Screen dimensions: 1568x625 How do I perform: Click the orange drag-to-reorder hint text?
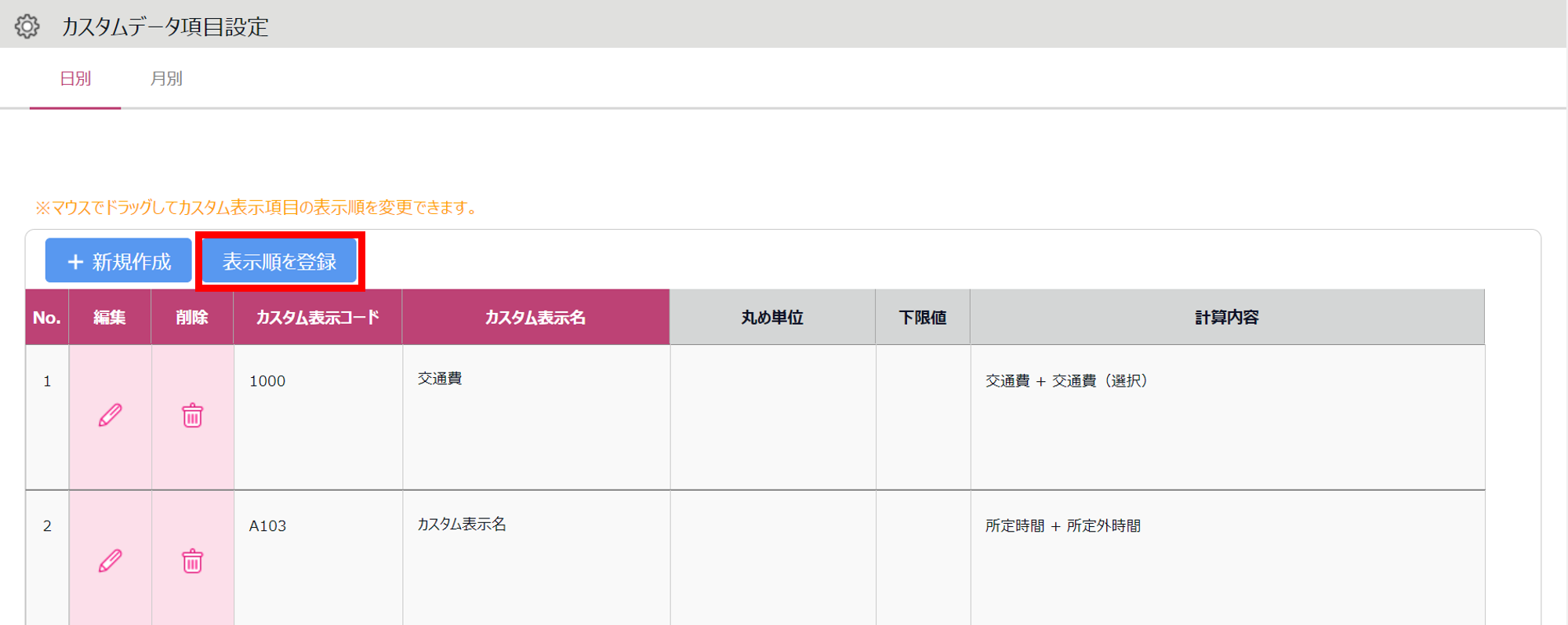pyautogui.click(x=256, y=208)
